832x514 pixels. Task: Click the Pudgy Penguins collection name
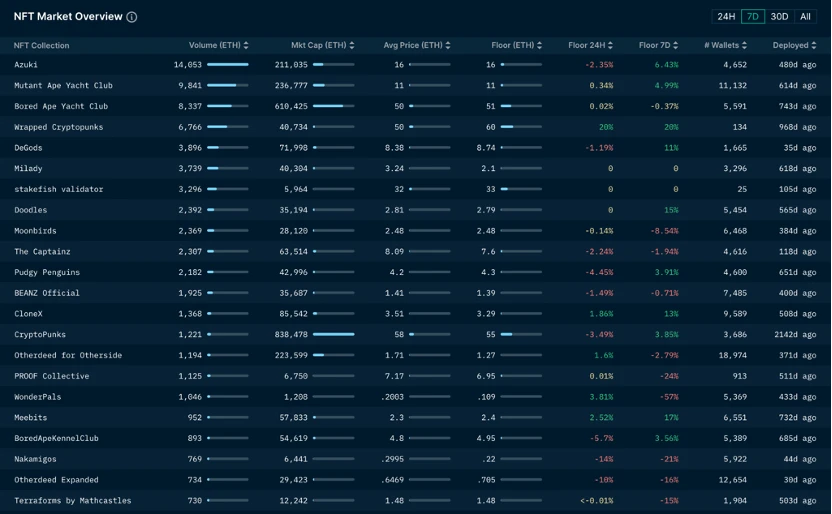47,272
